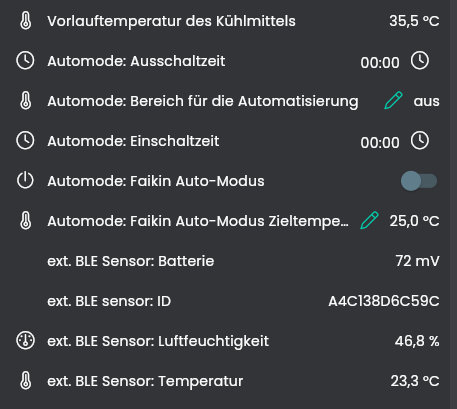Select the Einschaltzeit 00:00 time field

coord(380,143)
